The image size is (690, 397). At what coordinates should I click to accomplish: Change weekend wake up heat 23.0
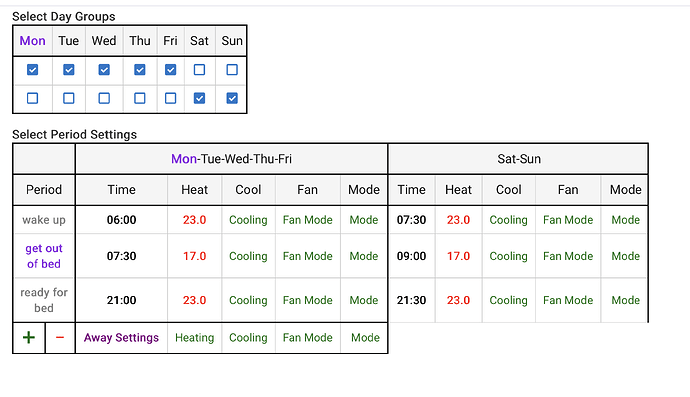[459, 220]
